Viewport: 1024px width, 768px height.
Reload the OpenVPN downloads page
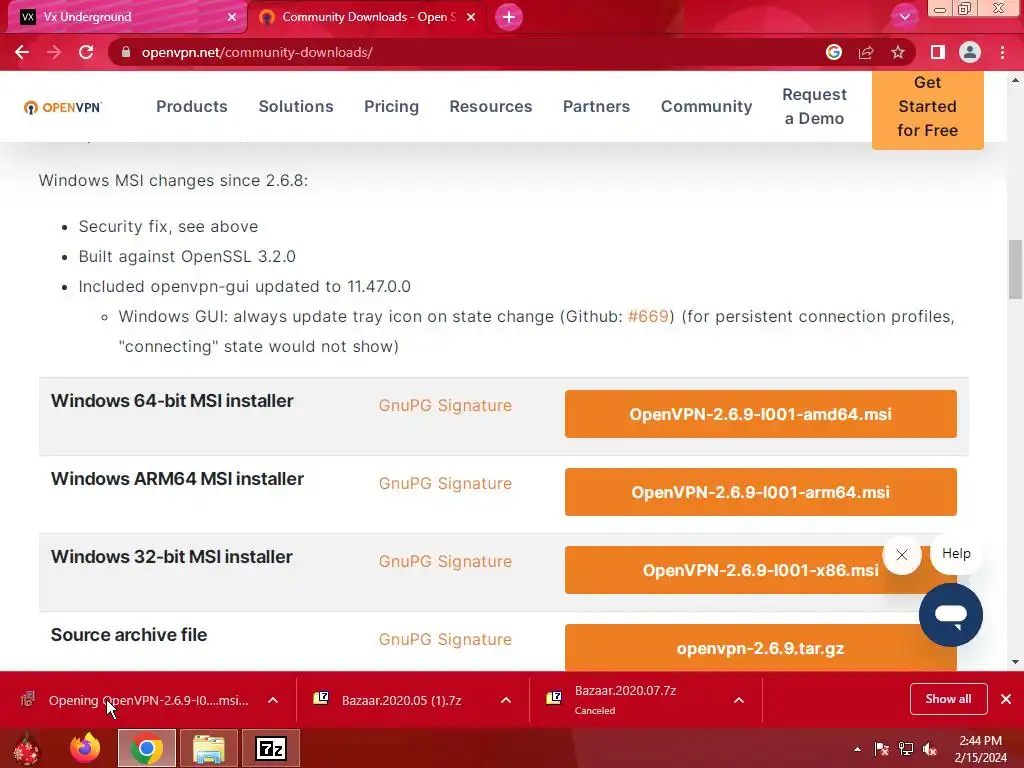(86, 52)
